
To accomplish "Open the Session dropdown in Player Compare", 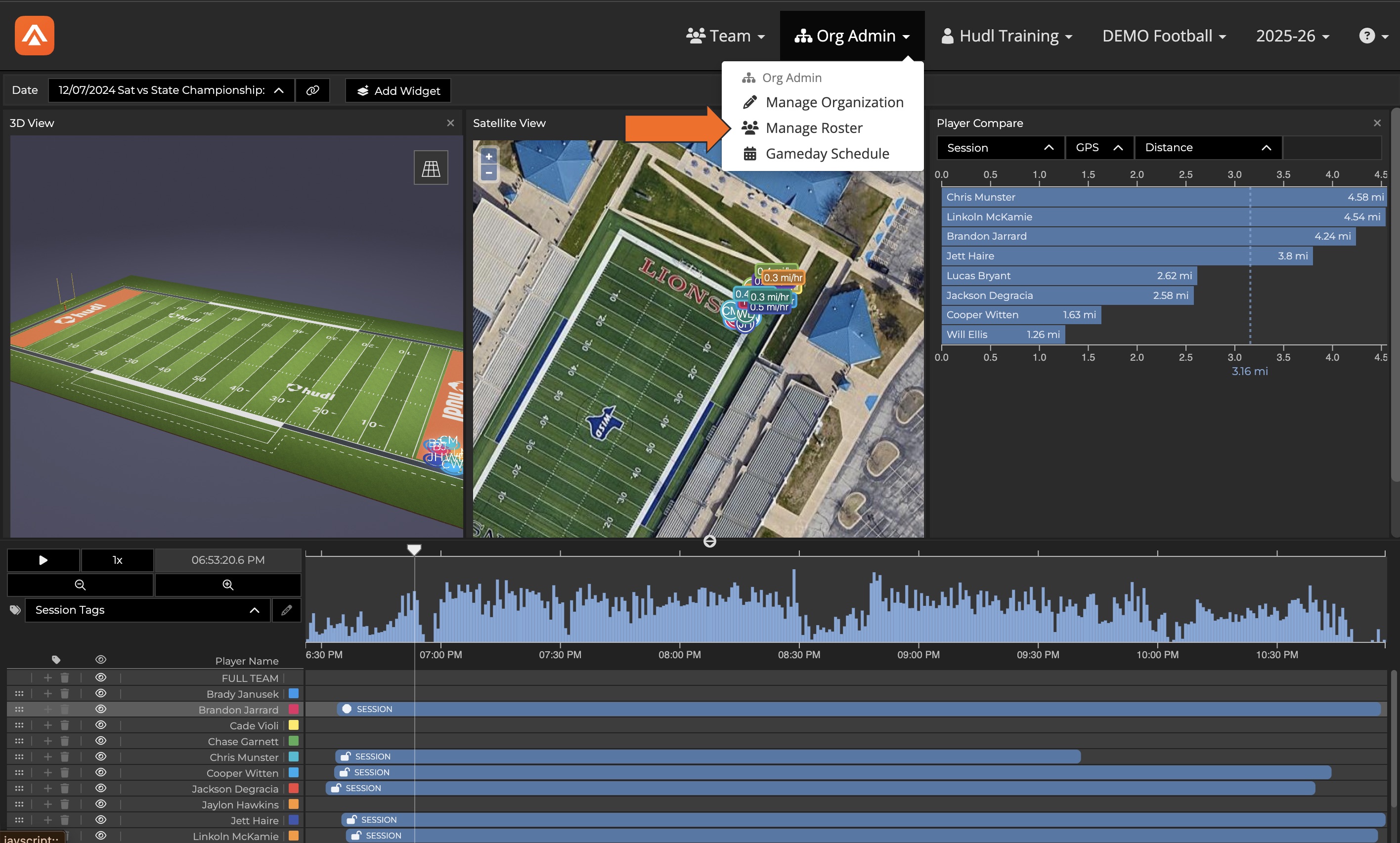I will [1000, 148].
